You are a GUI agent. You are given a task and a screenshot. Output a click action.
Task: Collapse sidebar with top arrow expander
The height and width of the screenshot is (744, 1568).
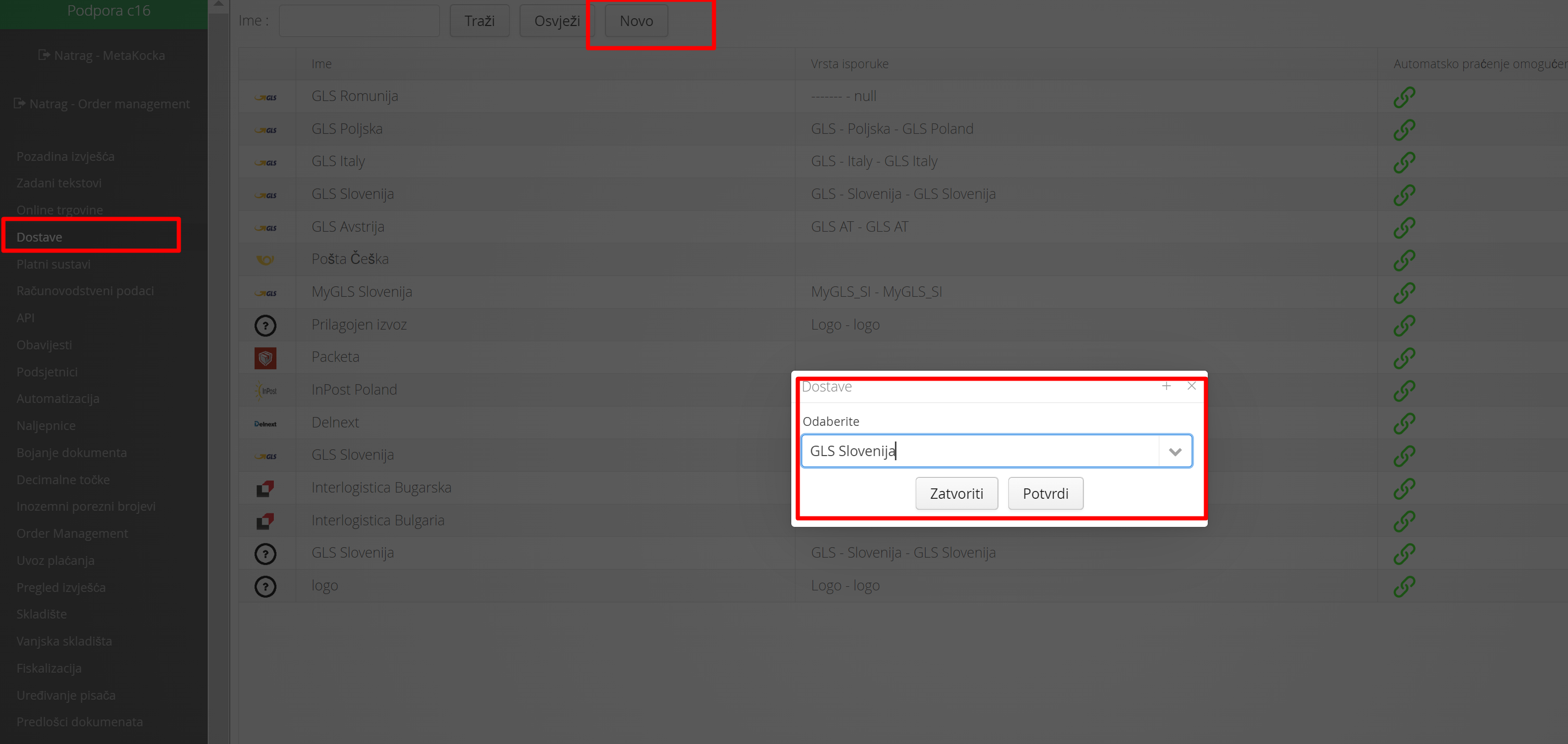[219, 4]
